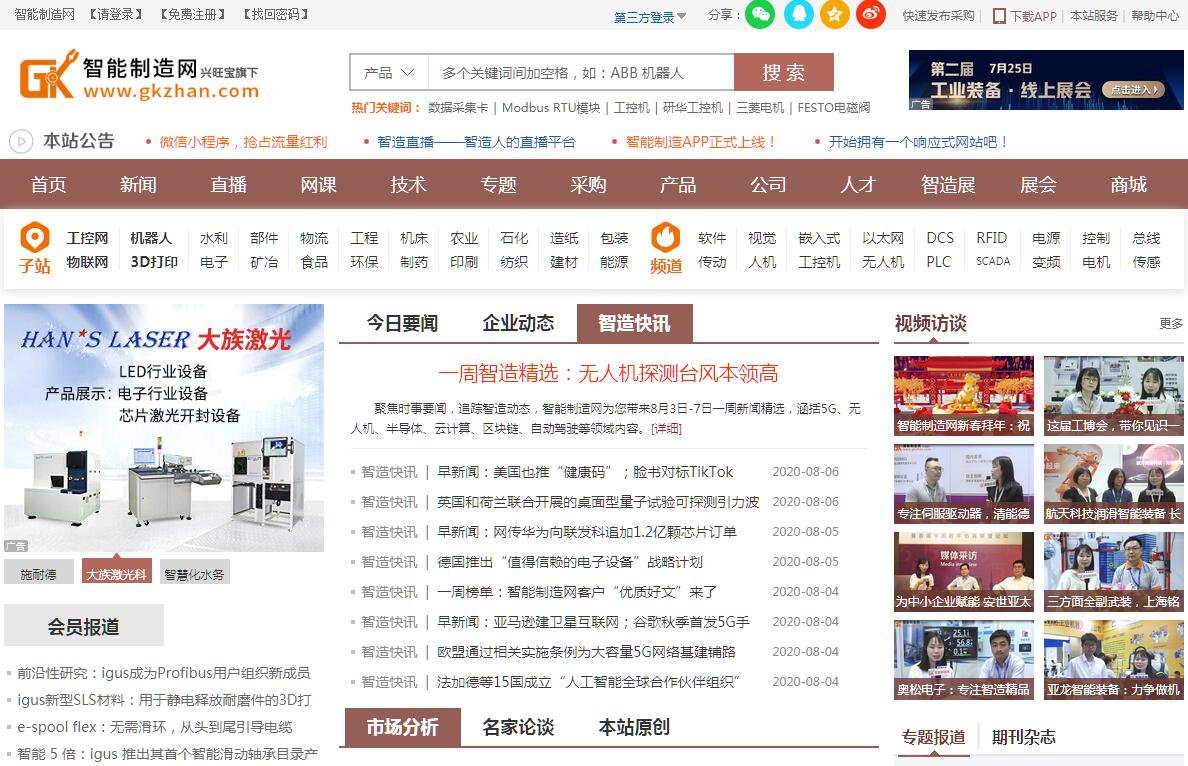This screenshot has width=1188, height=766.
Task: Open 直播 in the main navigation bar
Action: click(x=228, y=185)
